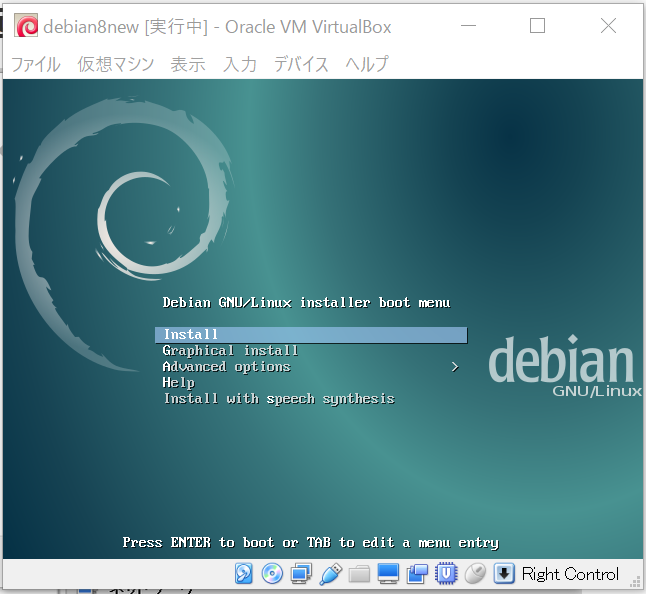This screenshot has height=594, width=646.
Task: Click the CPU chip virtualization icon
Action: pos(447,574)
